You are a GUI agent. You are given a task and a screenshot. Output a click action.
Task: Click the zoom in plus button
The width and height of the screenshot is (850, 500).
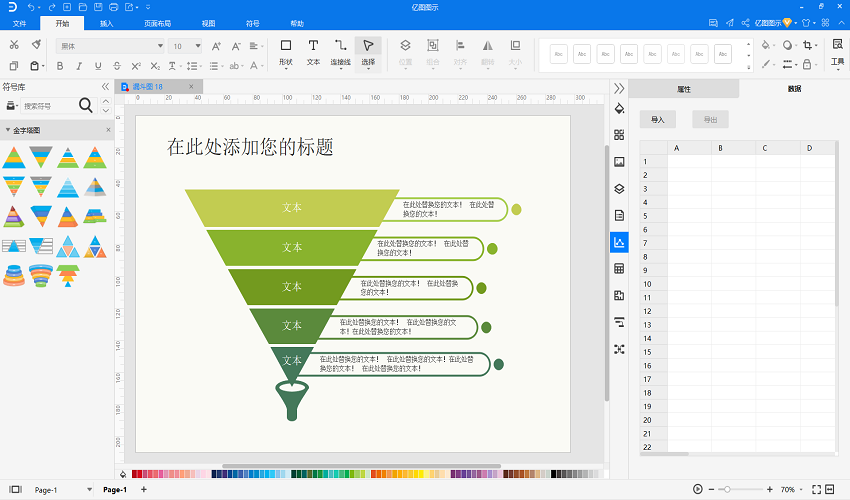pos(770,490)
